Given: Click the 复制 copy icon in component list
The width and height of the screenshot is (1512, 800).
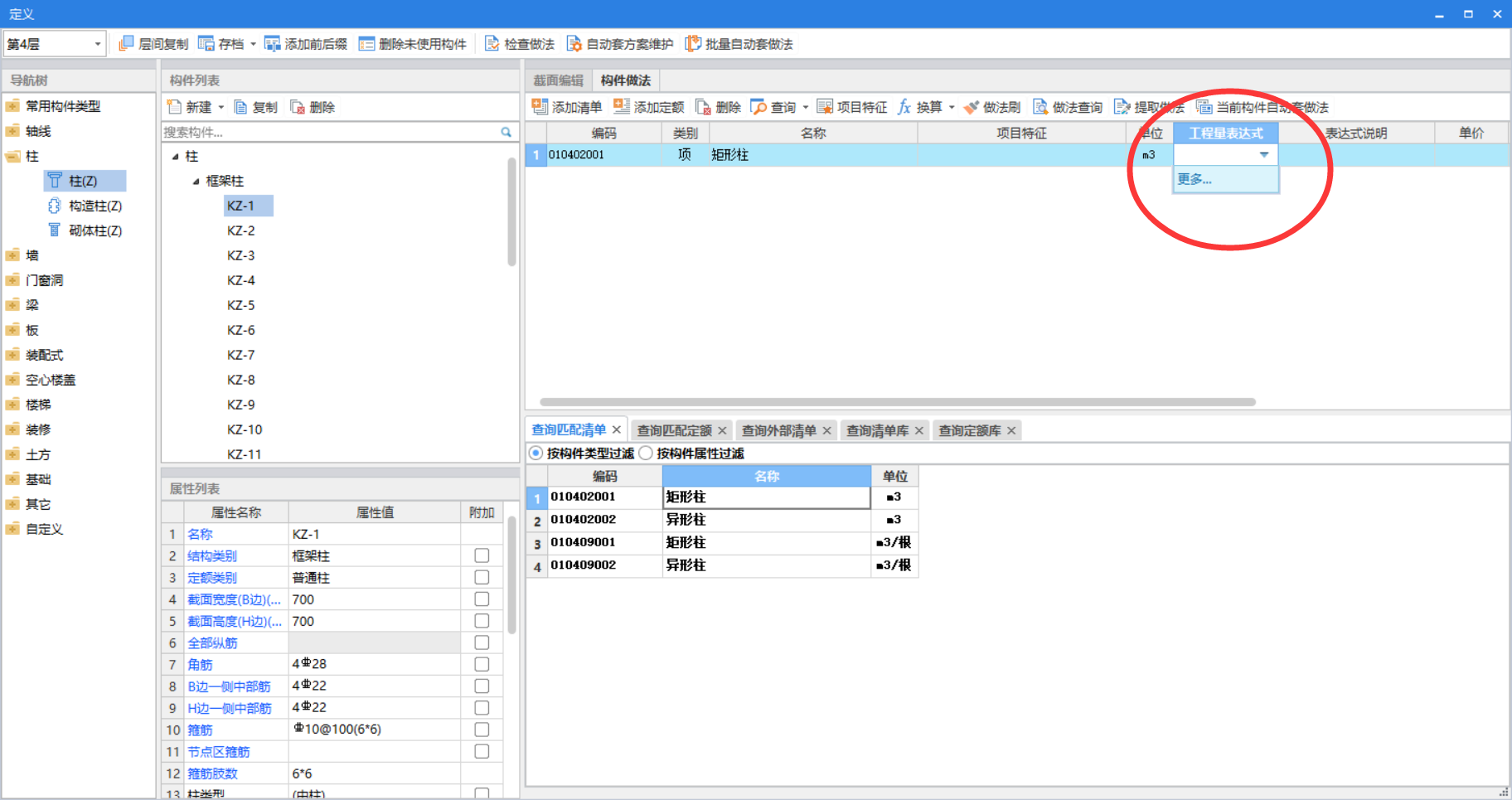Looking at the screenshot, I should coord(241,107).
